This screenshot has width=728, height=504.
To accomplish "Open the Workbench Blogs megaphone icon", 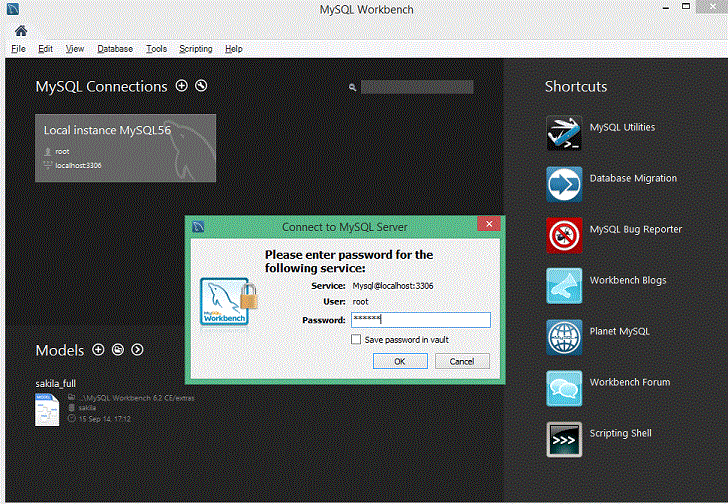I will [564, 286].
